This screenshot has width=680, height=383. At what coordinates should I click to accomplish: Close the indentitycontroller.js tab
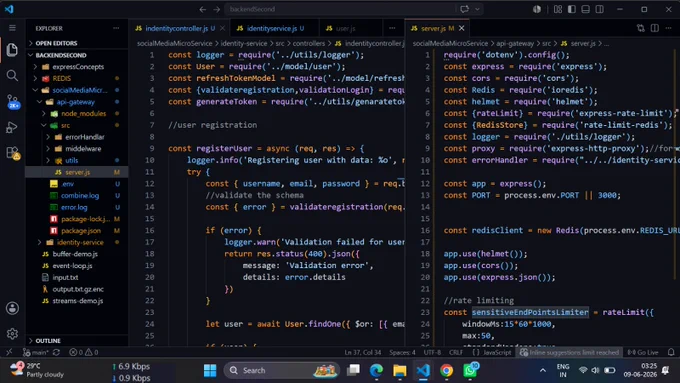222,28
